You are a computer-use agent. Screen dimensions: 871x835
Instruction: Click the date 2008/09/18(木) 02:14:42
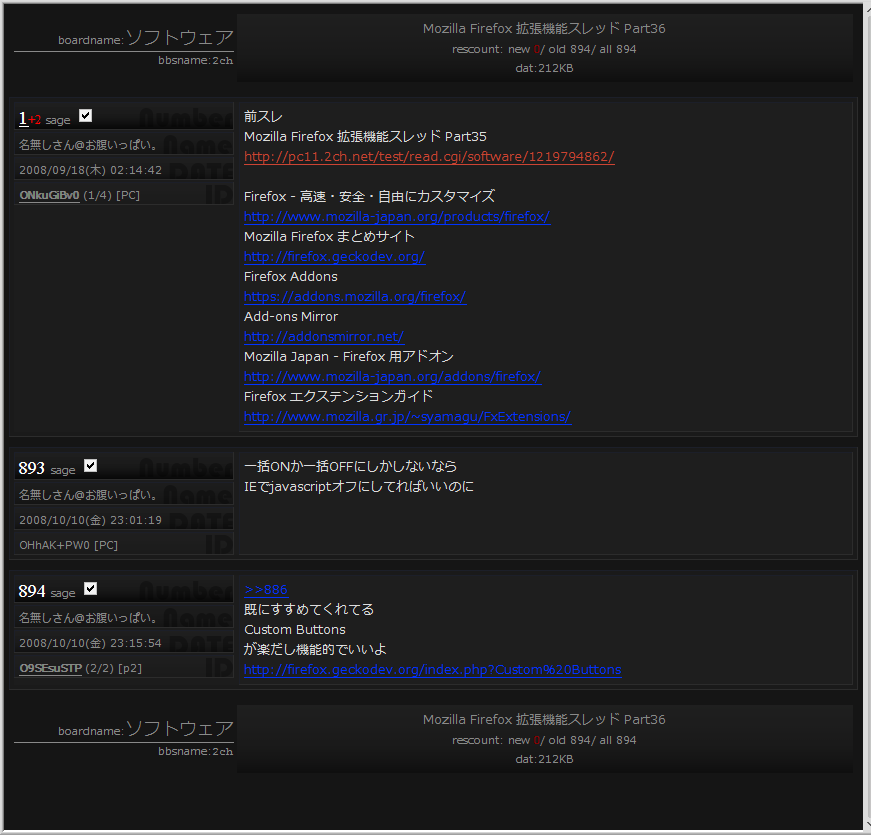coord(91,171)
